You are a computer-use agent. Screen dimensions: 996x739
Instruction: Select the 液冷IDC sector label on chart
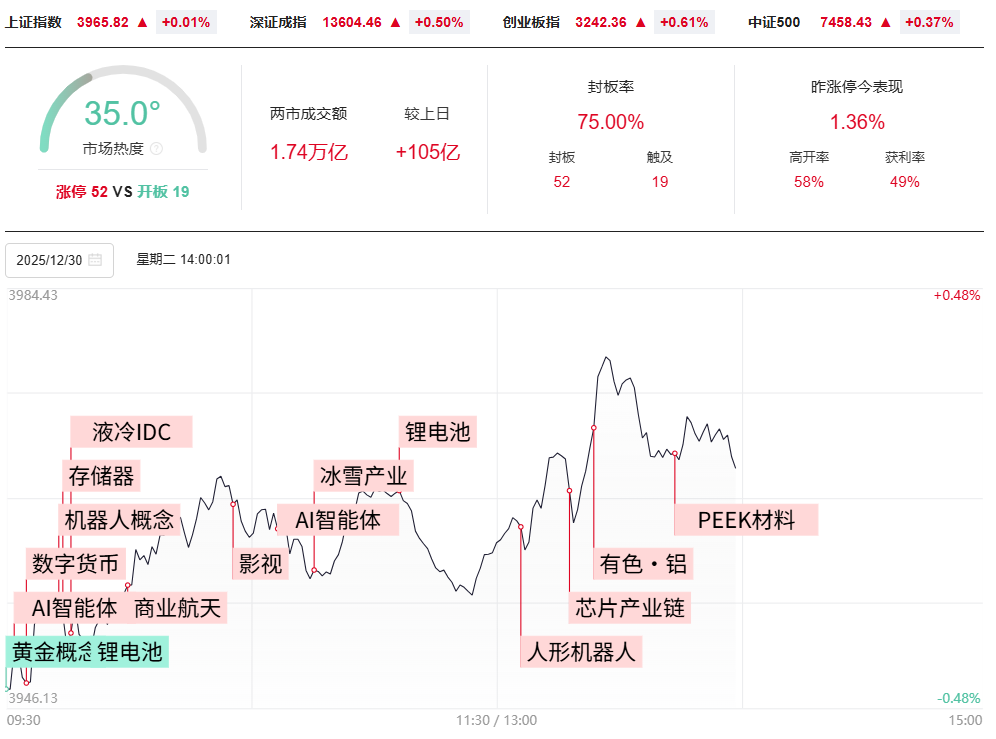point(131,432)
